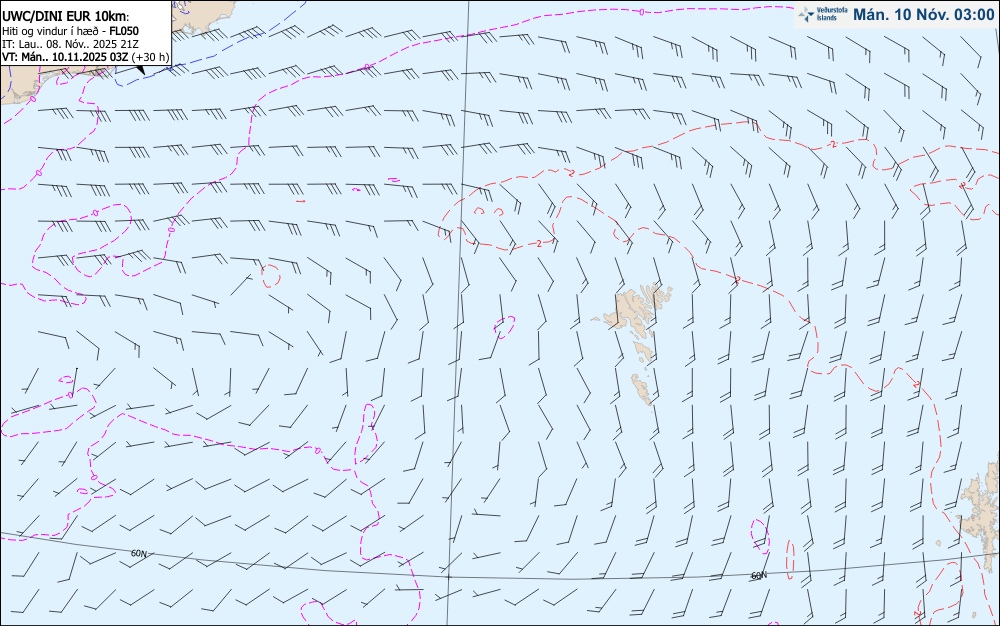Click the Veðurstofa Íslands logo
The image size is (1000, 626).
pyautogui.click(x=823, y=14)
